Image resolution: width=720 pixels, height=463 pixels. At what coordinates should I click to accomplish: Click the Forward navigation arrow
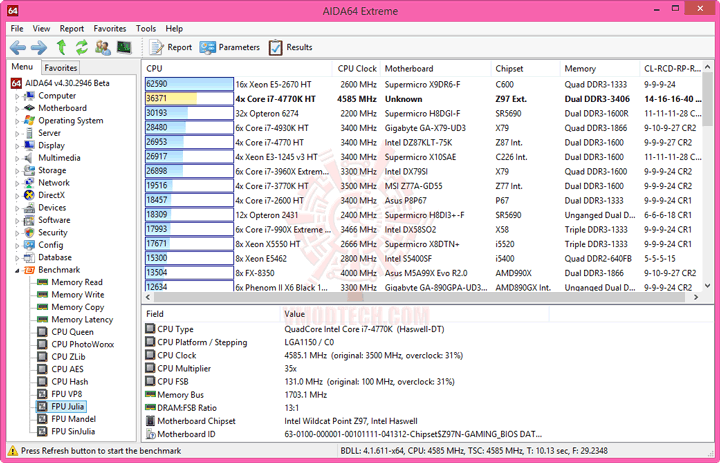tap(39, 47)
